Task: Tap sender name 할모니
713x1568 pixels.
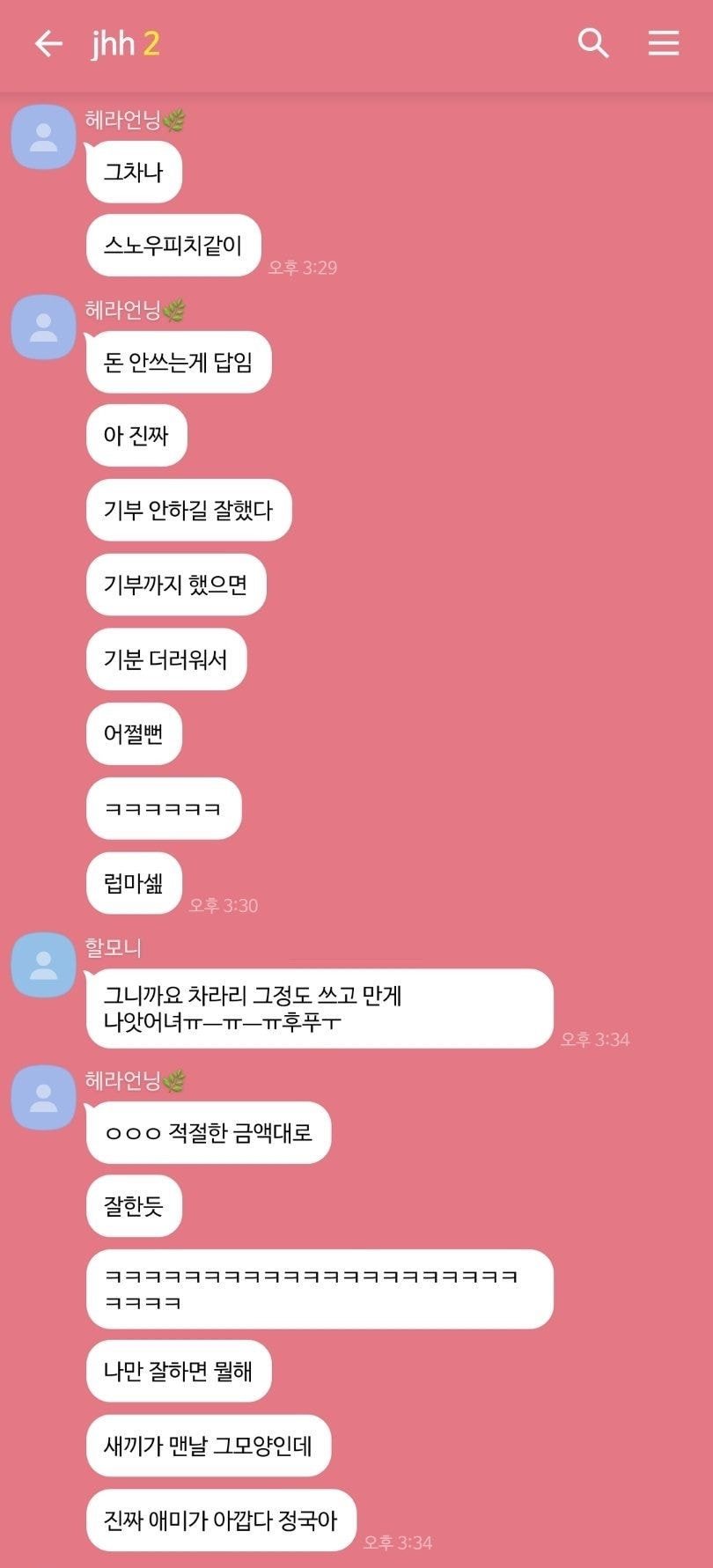Action: (x=113, y=948)
